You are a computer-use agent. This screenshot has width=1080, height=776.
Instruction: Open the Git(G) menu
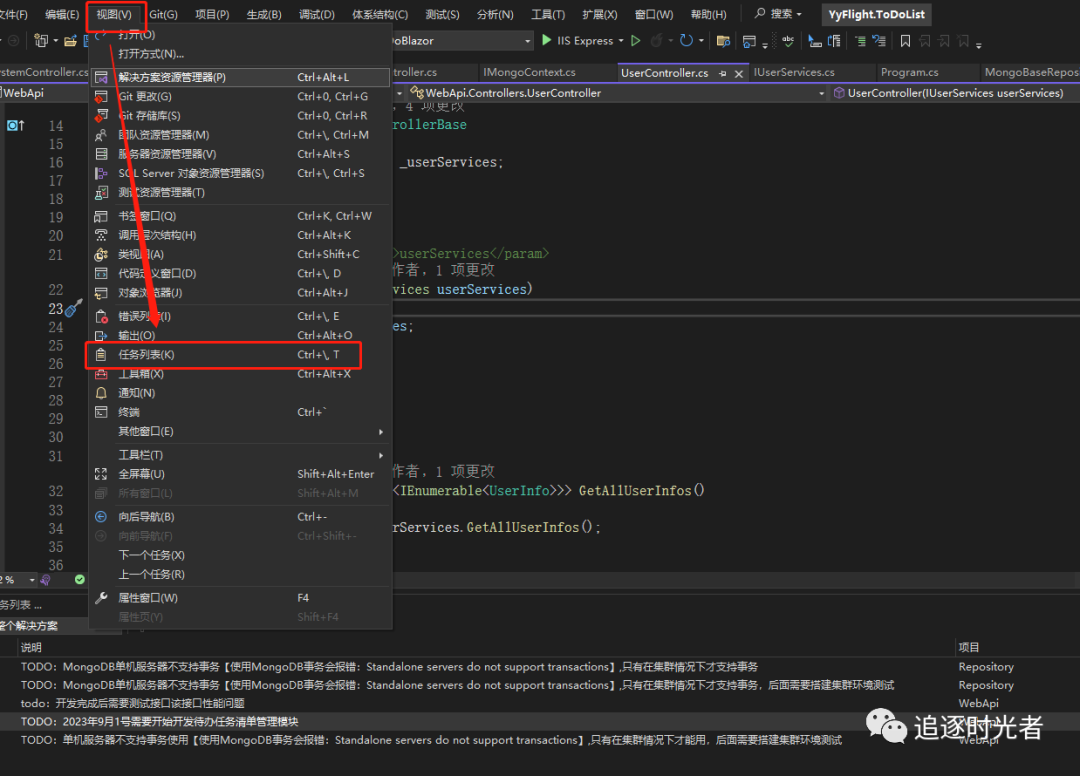tap(163, 14)
